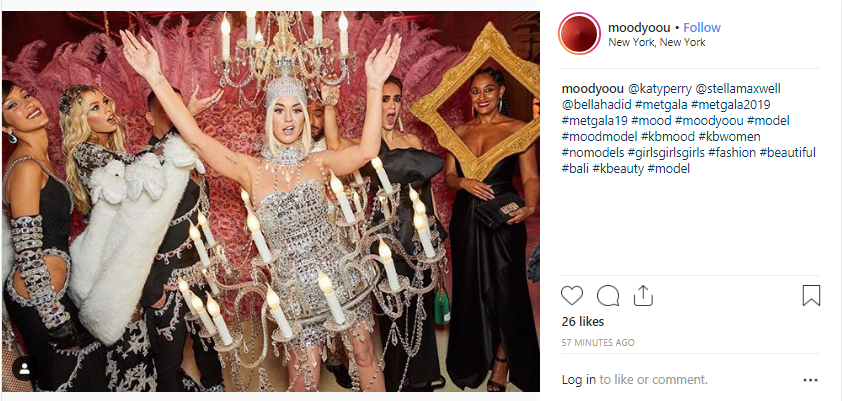Show tagged people icon on photo
842x401 pixels.
pyautogui.click(x=24, y=368)
